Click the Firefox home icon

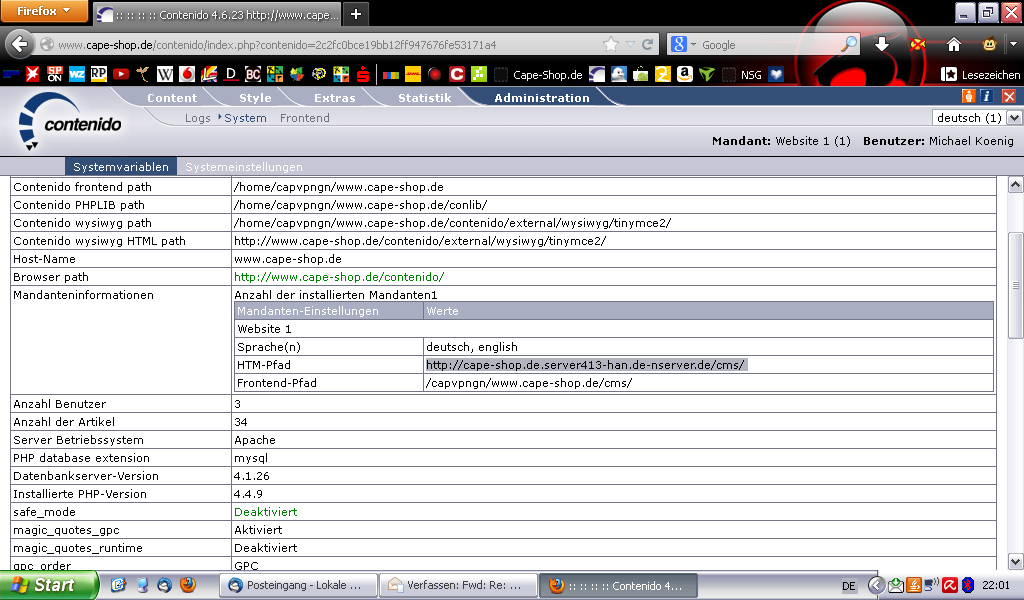pyautogui.click(x=954, y=45)
